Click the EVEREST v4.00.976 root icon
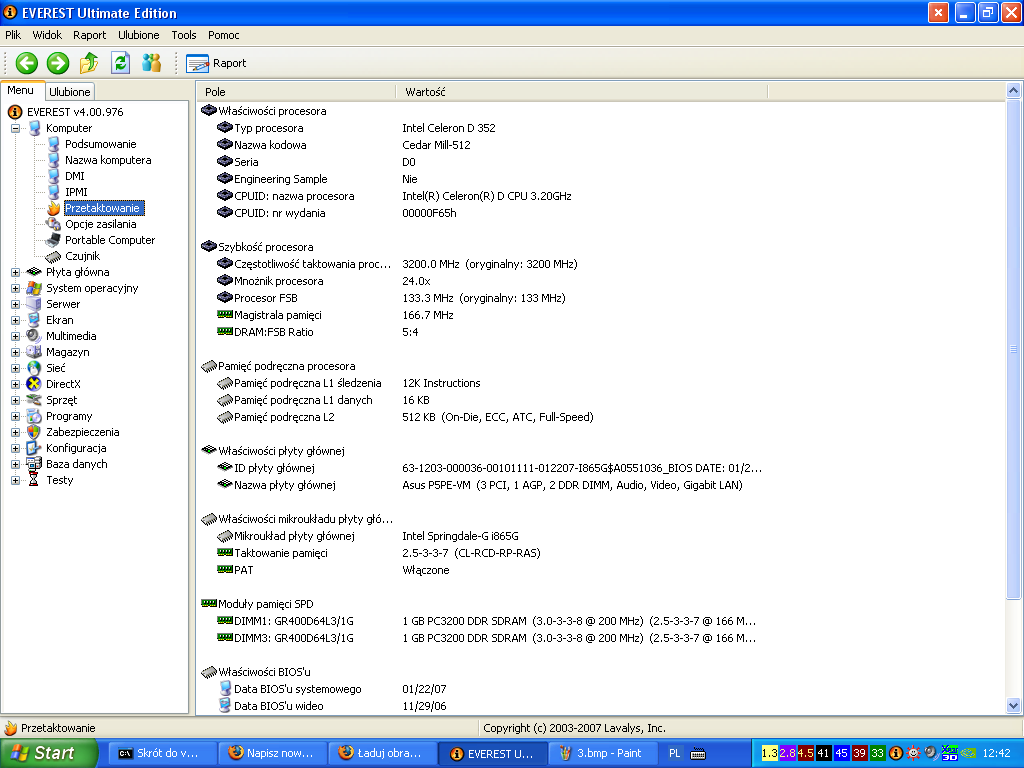The width and height of the screenshot is (1024, 768). click(x=14, y=112)
